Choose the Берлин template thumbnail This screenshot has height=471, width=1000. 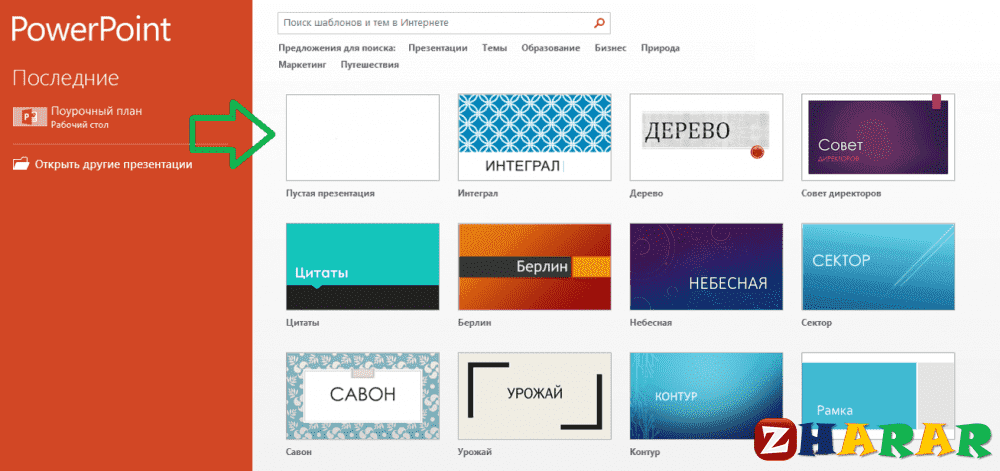tap(534, 267)
